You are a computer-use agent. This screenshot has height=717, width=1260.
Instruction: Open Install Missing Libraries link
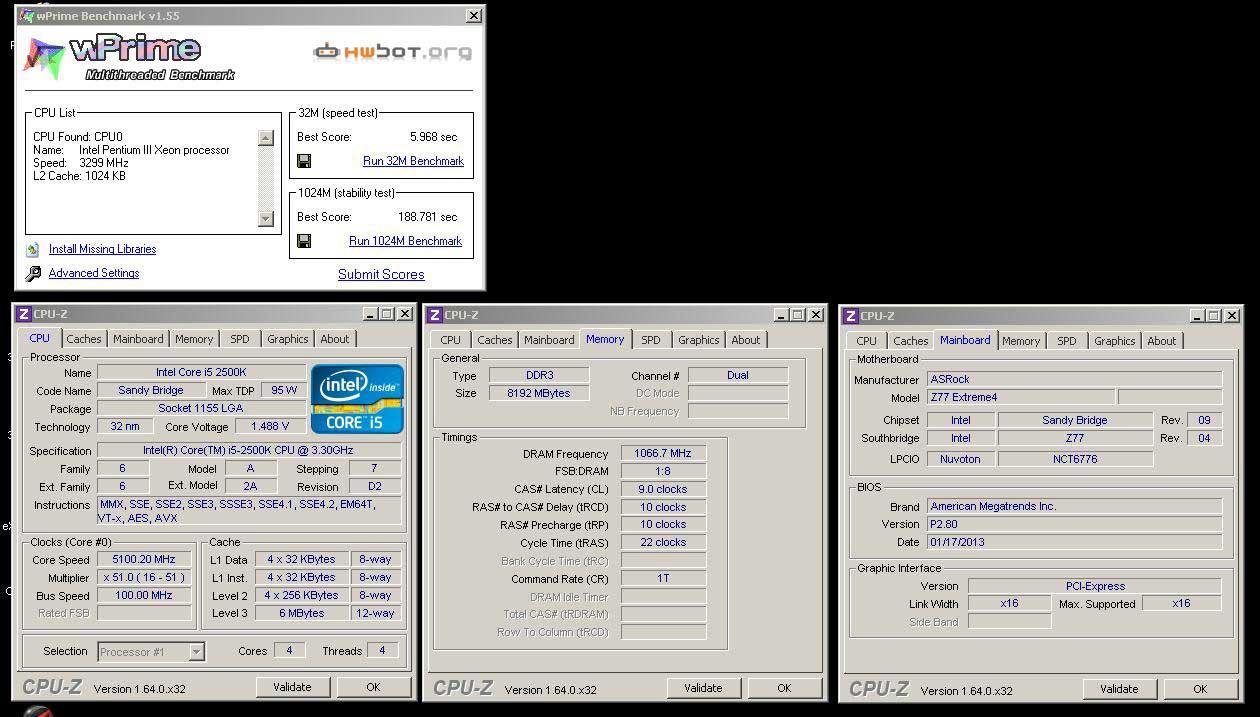(102, 249)
